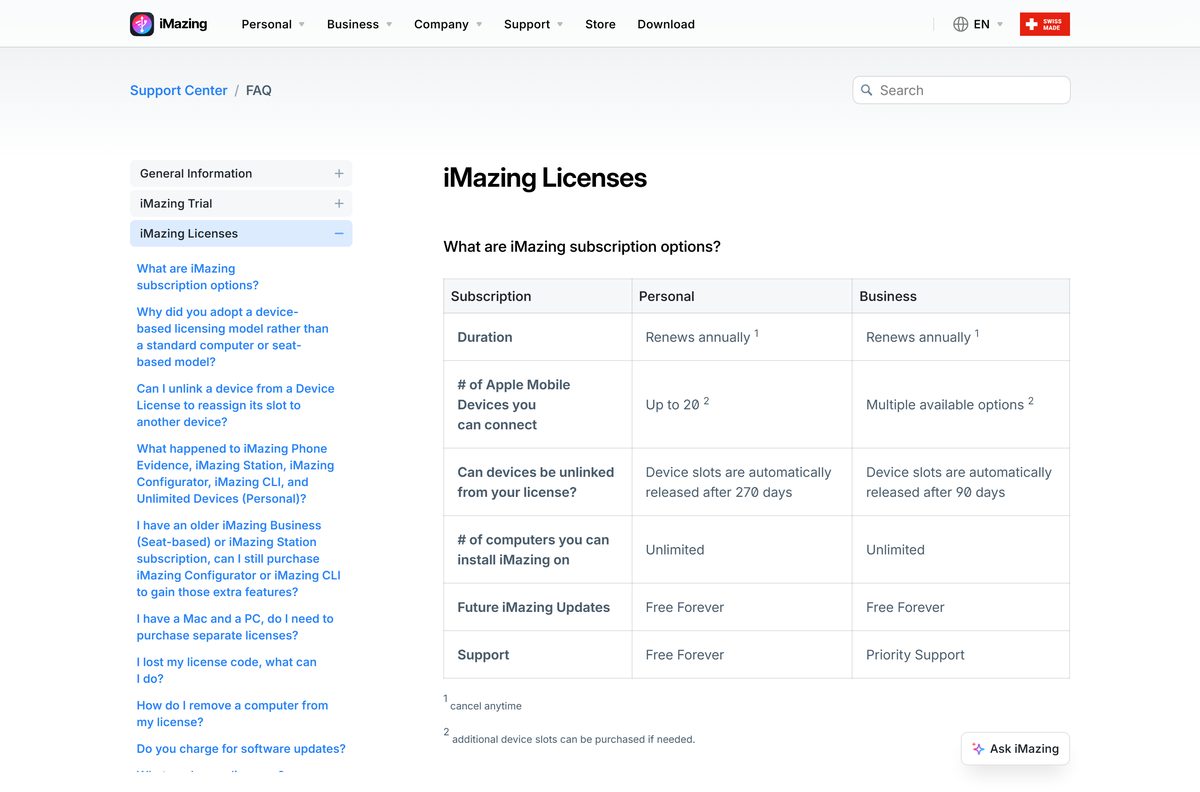This screenshot has width=1200, height=792.
Task: Open 'Why did you adopt a device-based licensing' link
Action: [x=233, y=337]
